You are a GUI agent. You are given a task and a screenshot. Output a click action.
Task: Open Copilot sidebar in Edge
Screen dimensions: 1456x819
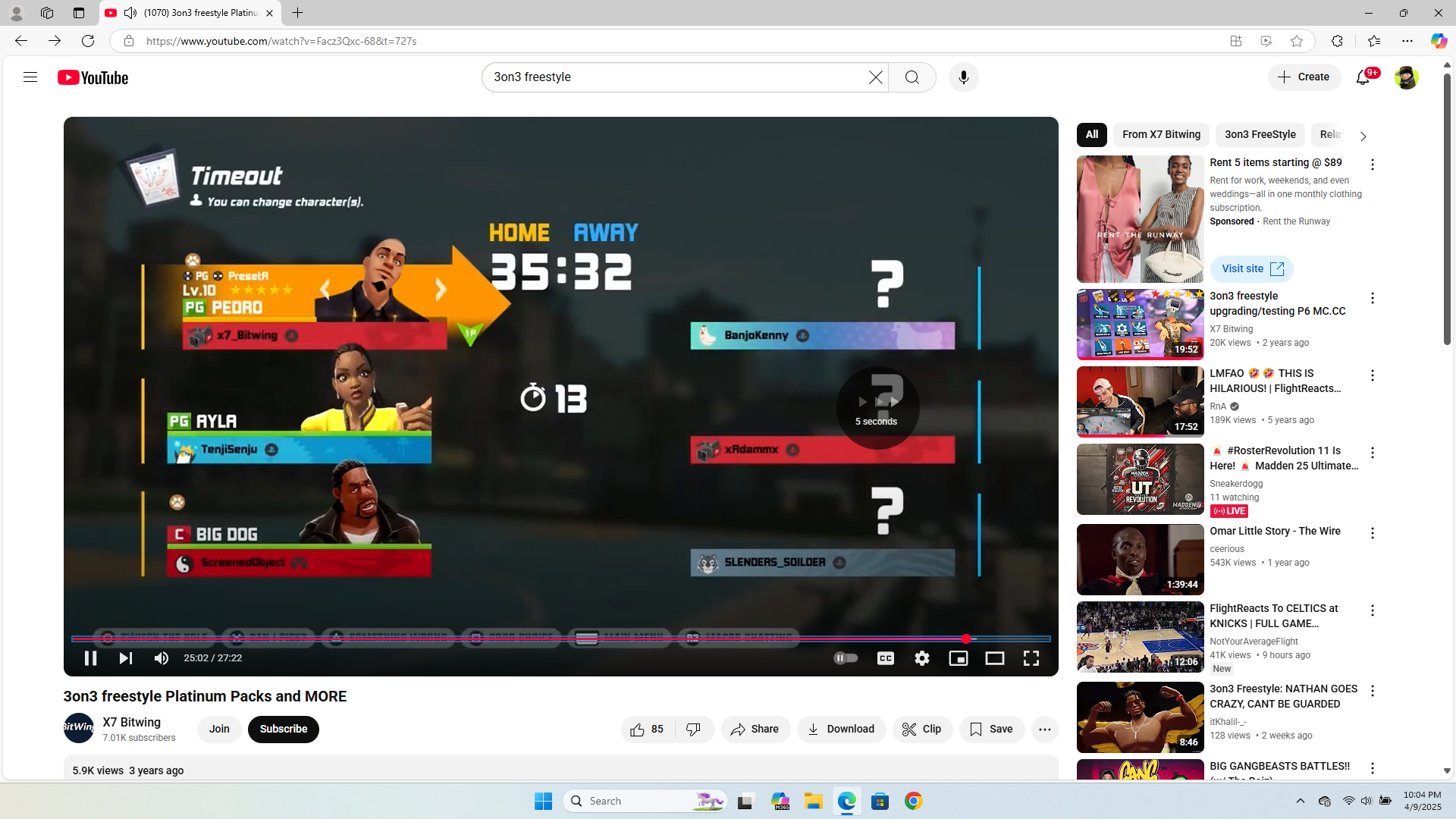click(1439, 41)
